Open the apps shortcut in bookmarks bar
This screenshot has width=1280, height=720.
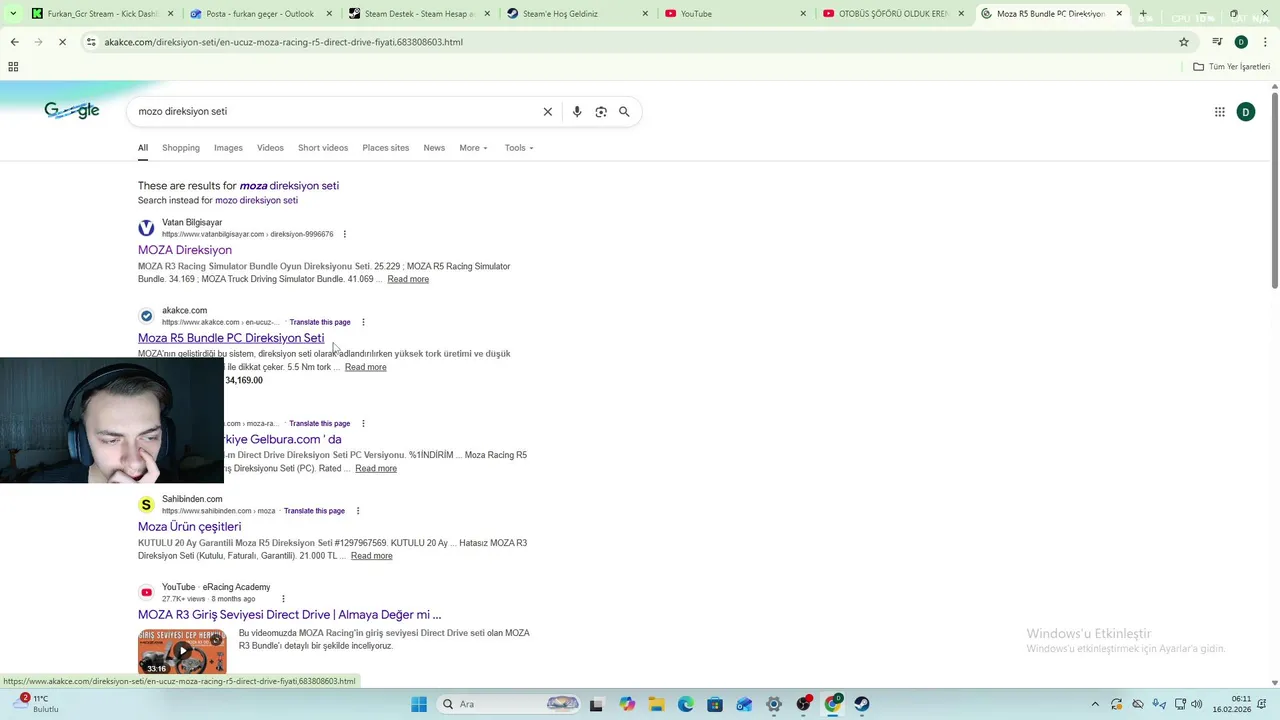click(13, 67)
